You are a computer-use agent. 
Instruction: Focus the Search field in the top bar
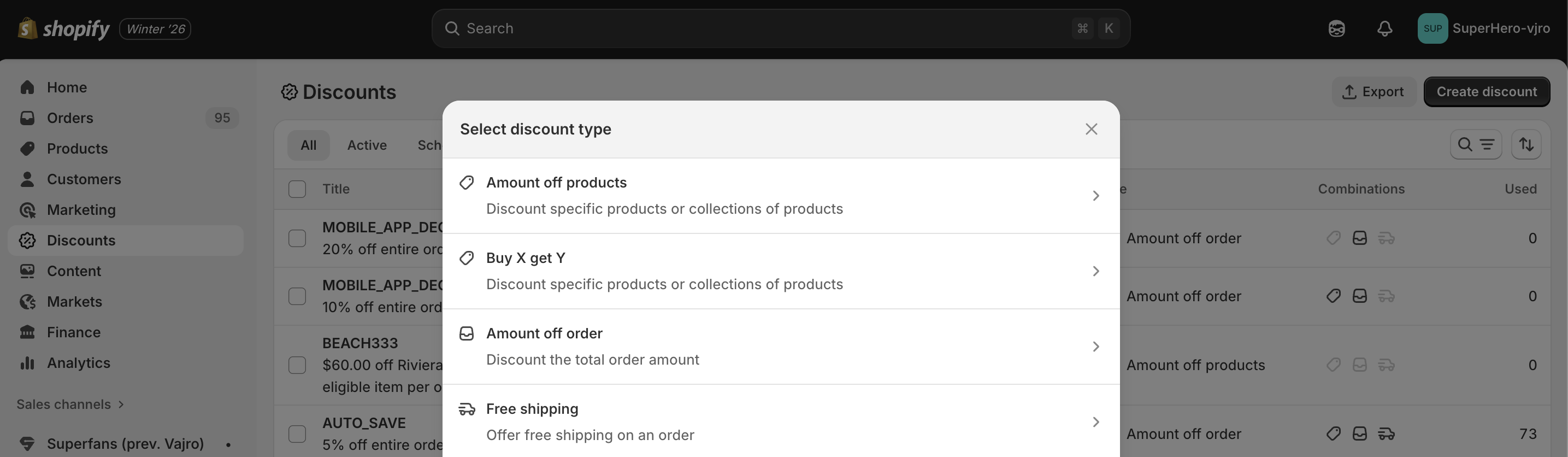pos(767,28)
